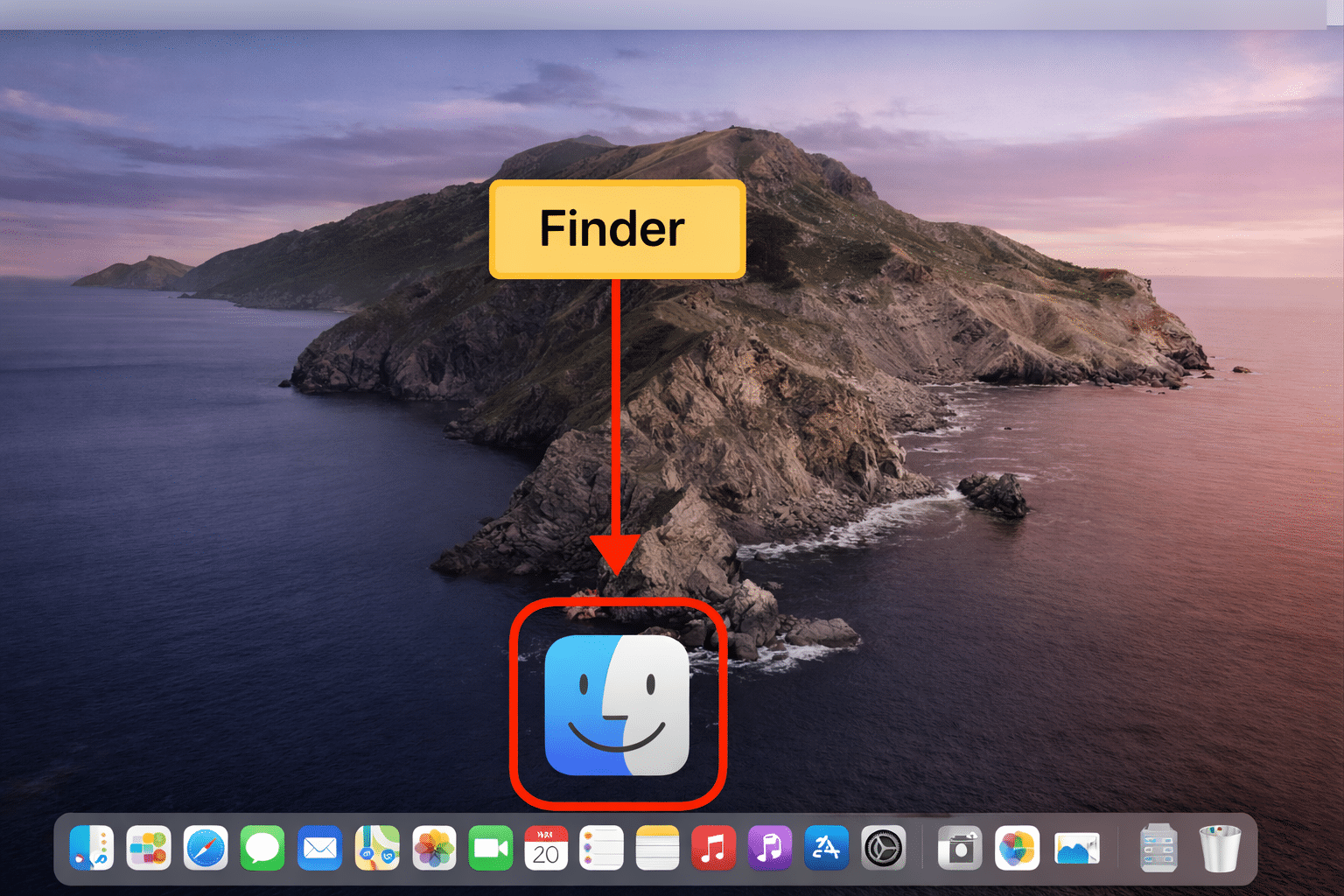
Task: Open the App Store
Action: tap(826, 848)
